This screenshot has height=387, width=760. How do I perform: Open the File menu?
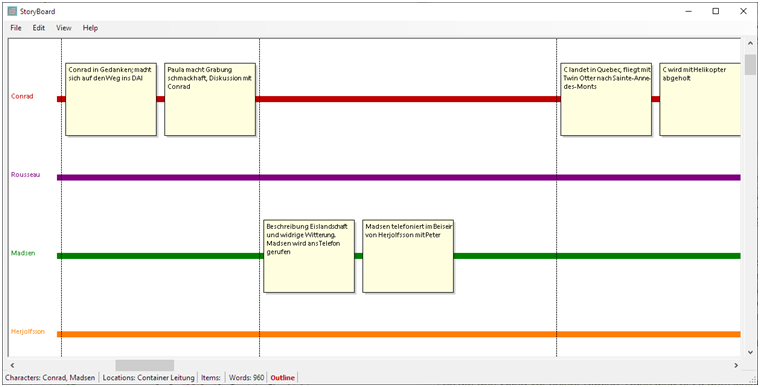(x=16, y=28)
